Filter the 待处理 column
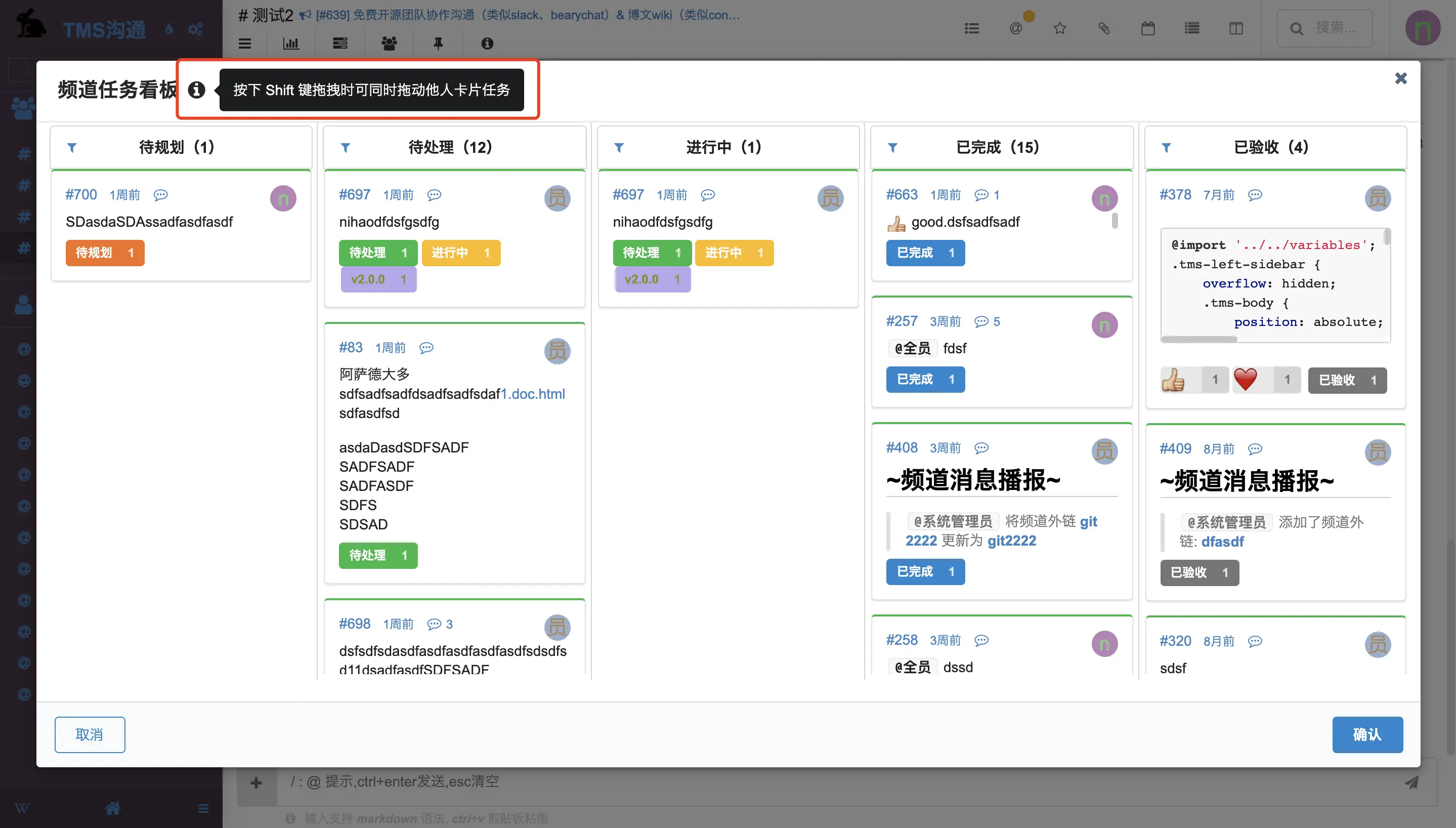The height and width of the screenshot is (828, 1456). [x=346, y=148]
